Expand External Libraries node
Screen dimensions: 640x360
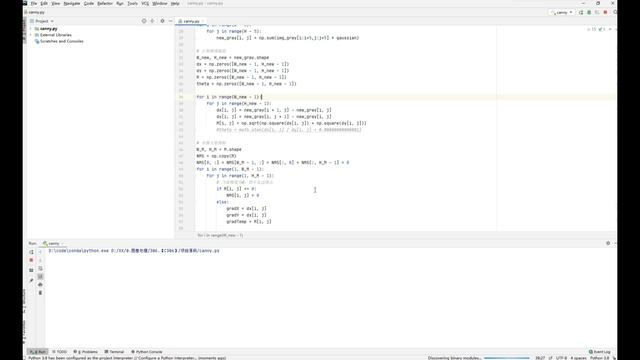tap(31, 35)
